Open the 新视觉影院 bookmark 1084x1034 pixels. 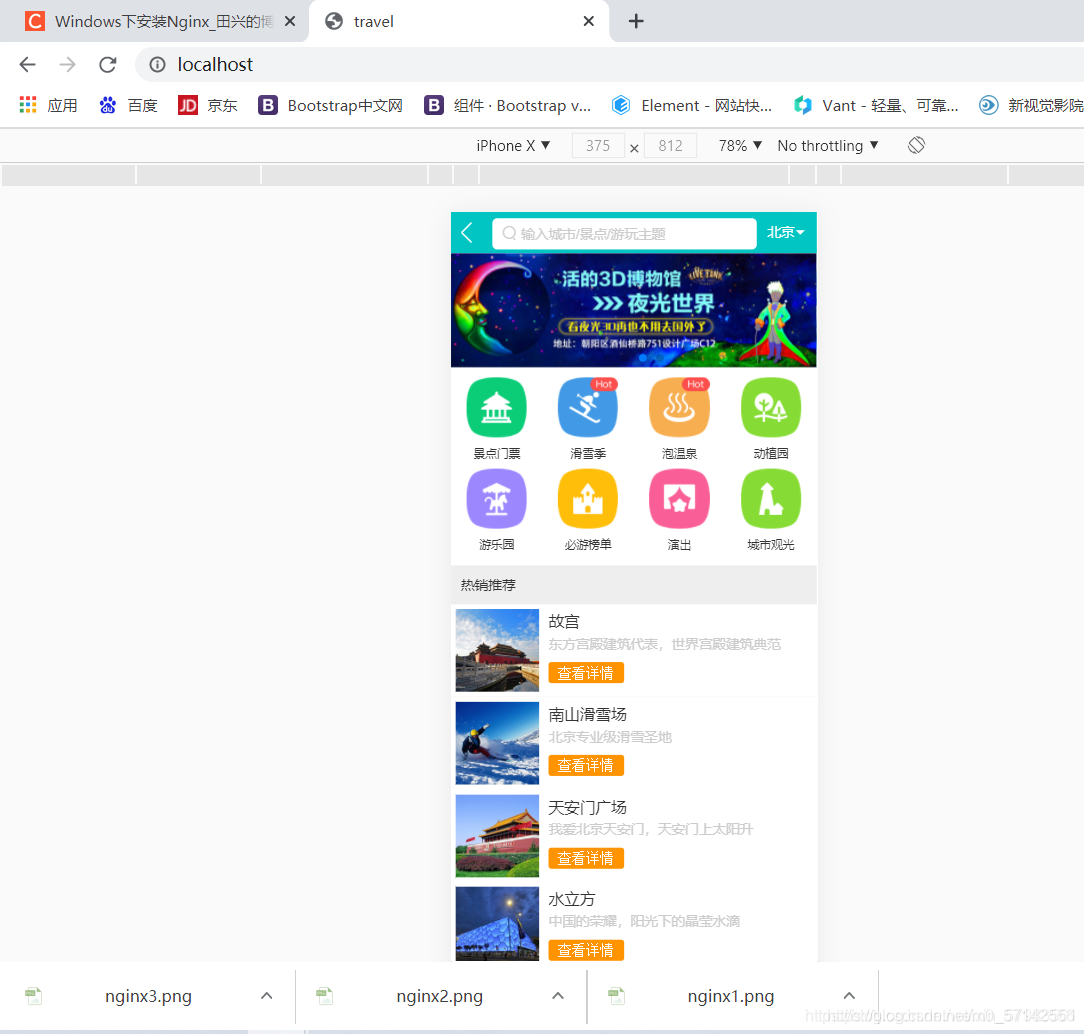[1031, 105]
